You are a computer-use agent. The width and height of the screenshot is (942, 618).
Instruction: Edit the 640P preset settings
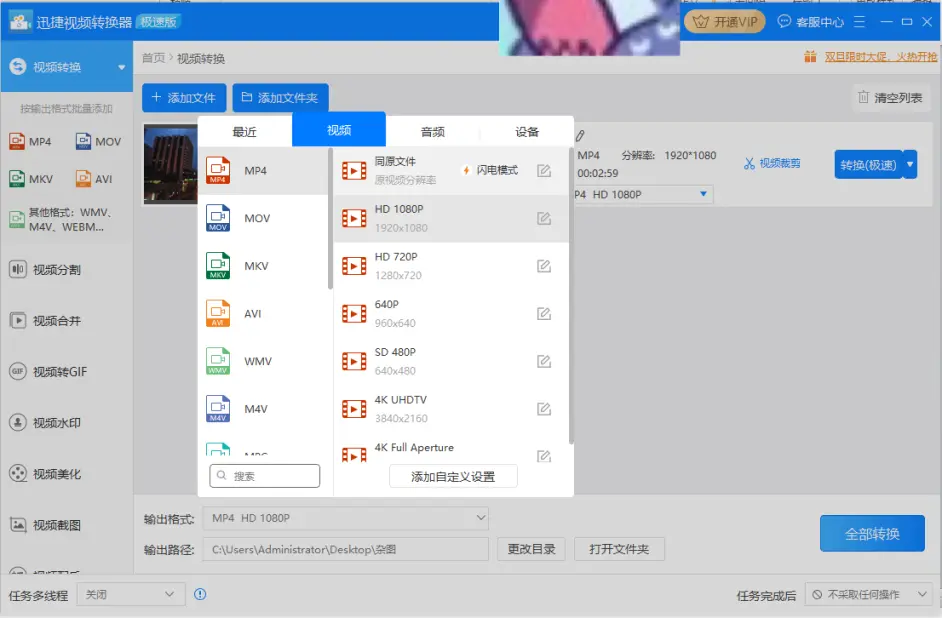coord(544,314)
